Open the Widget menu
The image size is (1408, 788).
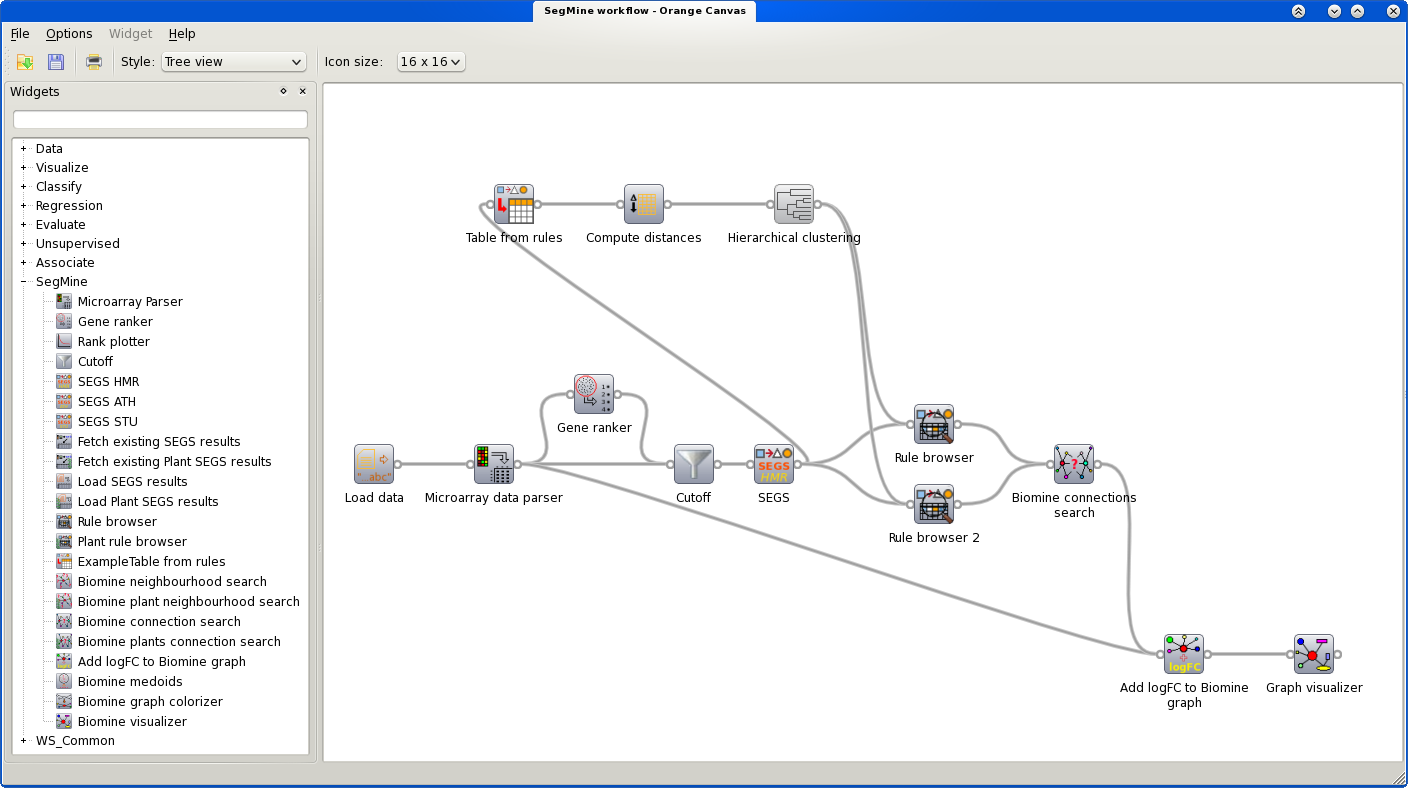[130, 34]
